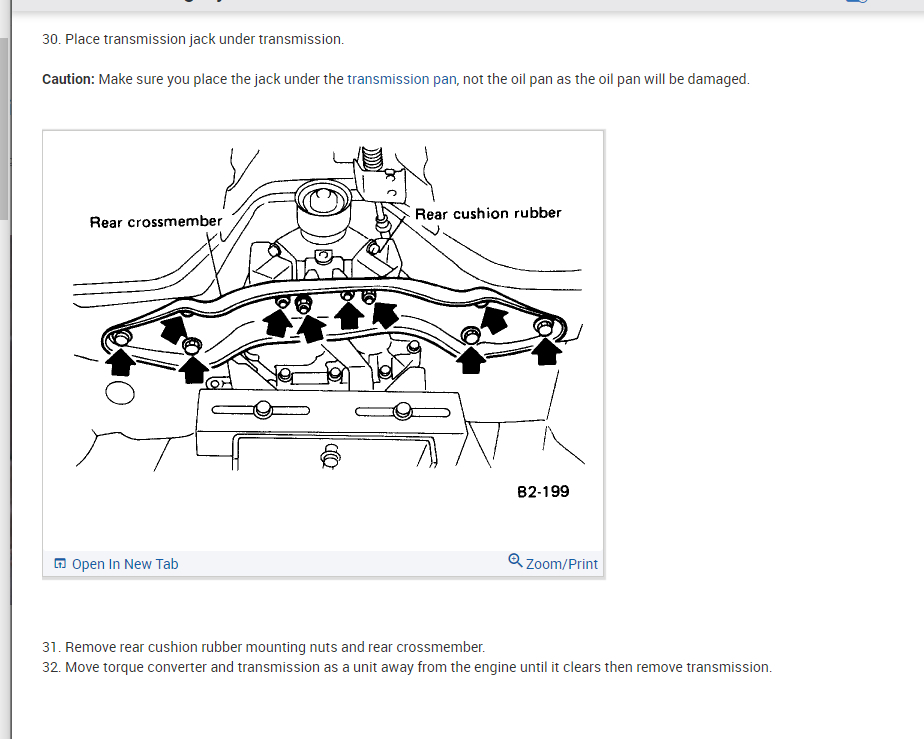Click step 31 remove cushion rubber text

click(x=263, y=647)
